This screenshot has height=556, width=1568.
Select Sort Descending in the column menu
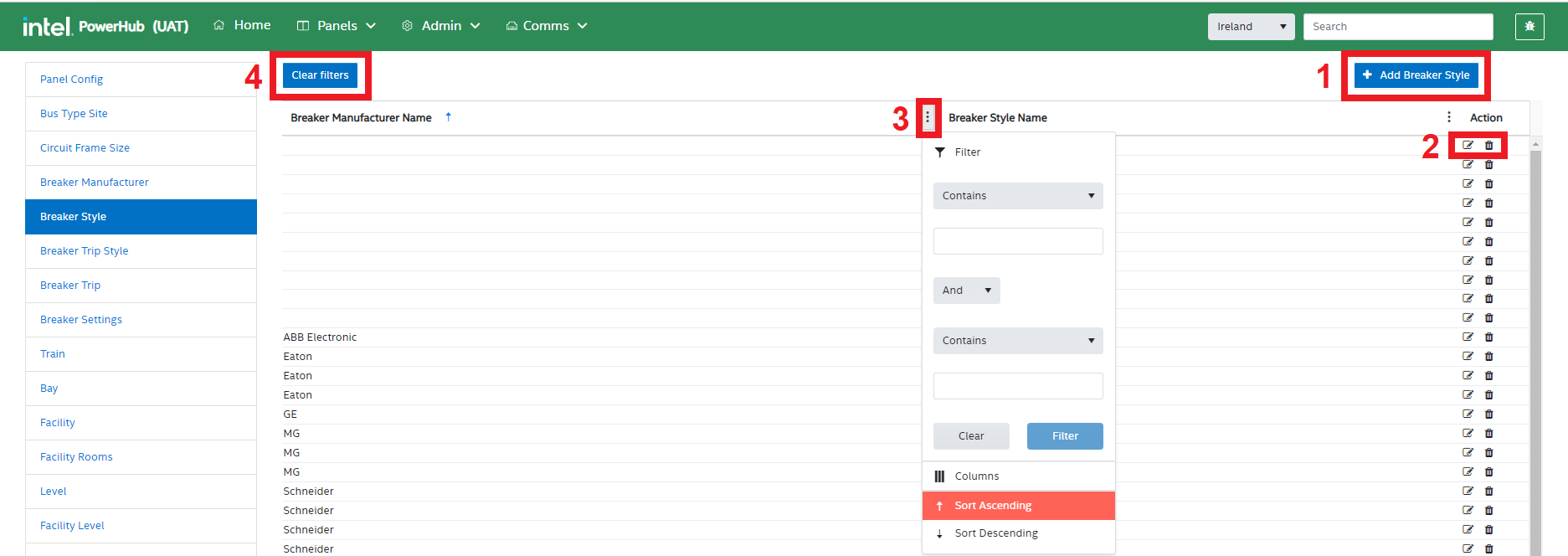pos(996,533)
